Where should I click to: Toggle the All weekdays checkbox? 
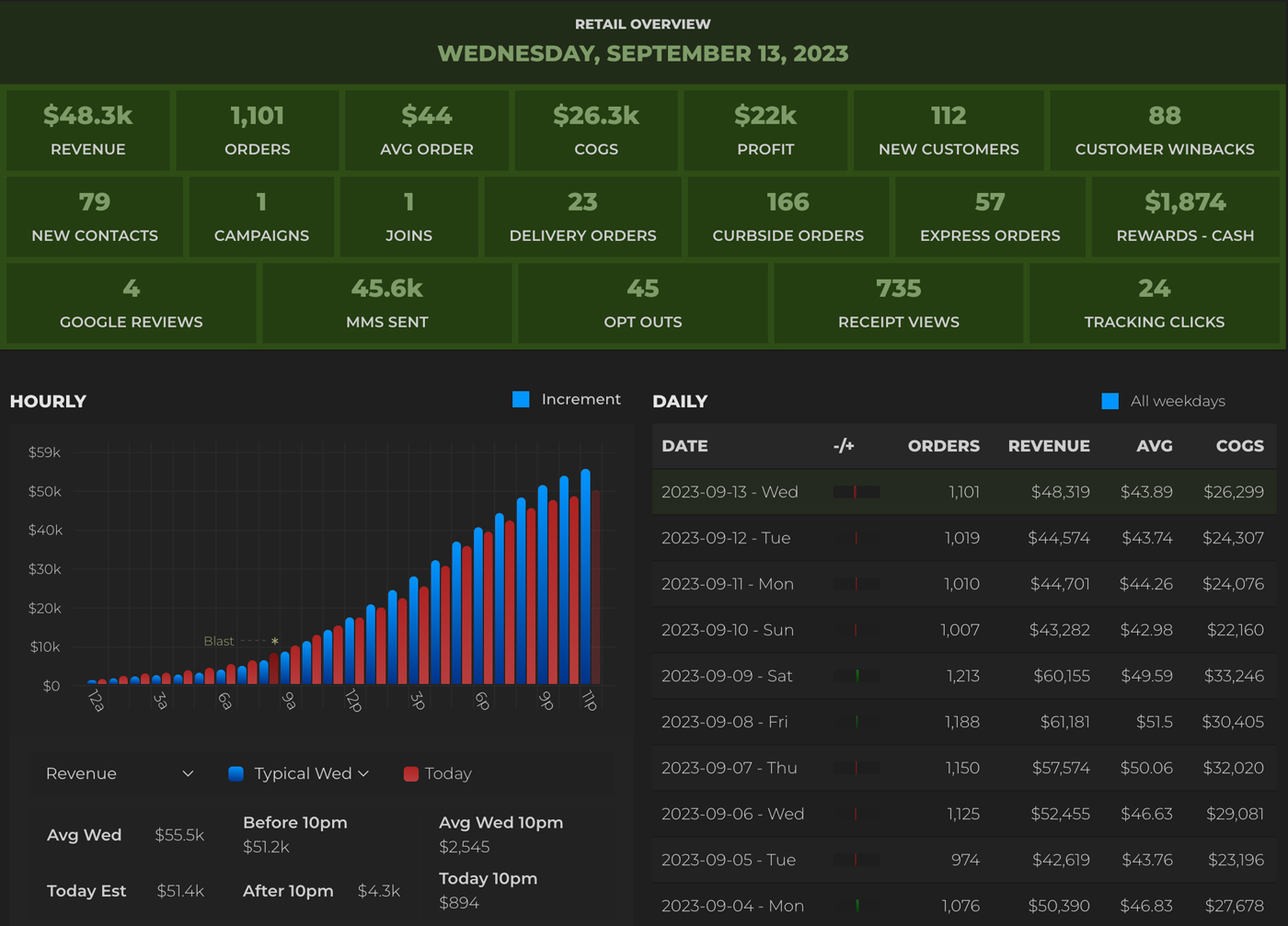[1110, 401]
